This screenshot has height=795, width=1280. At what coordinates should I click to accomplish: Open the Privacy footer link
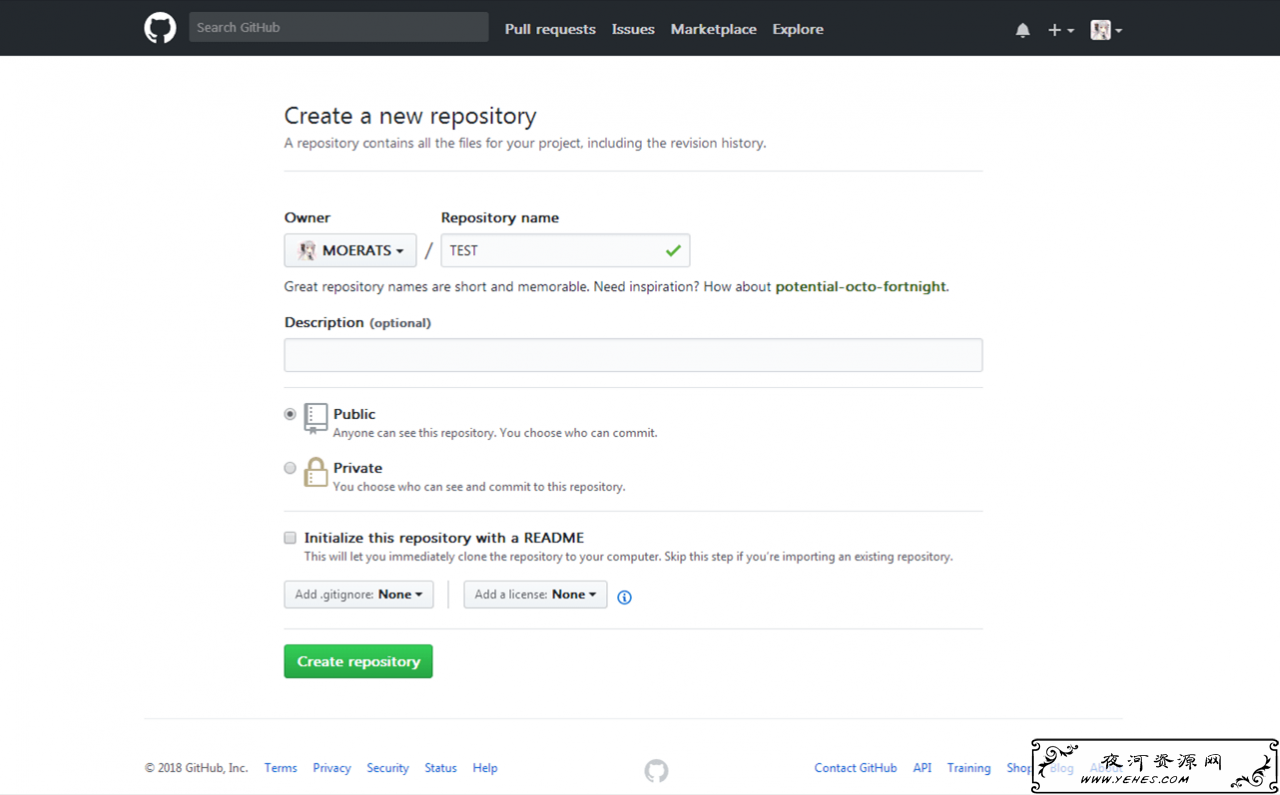[332, 768]
